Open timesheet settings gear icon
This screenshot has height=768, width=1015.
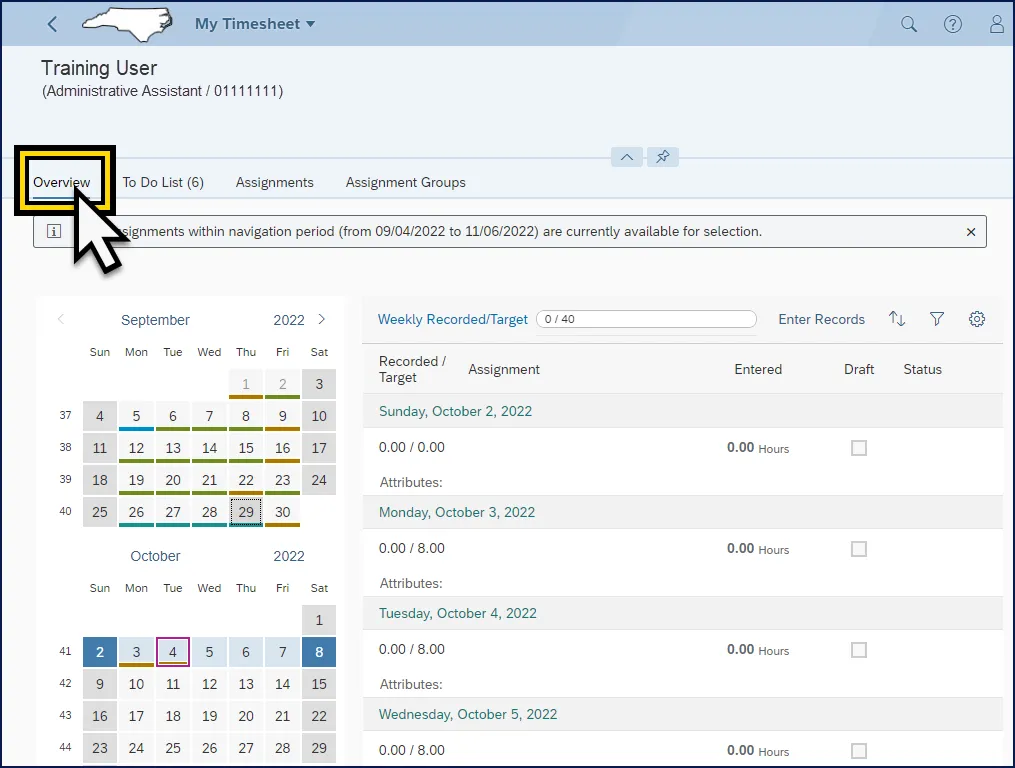pos(977,319)
